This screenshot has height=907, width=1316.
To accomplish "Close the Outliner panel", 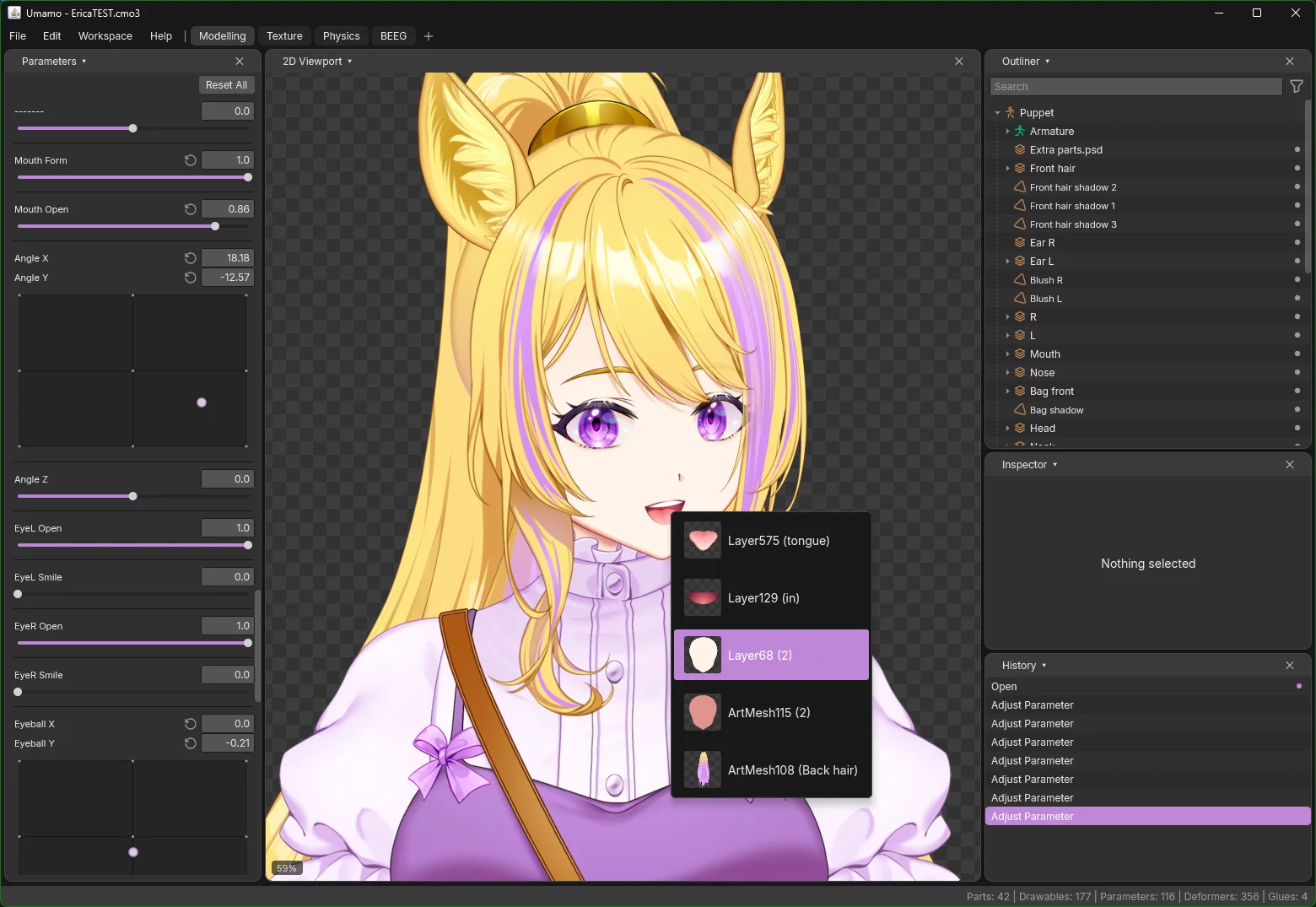I will (x=1290, y=62).
